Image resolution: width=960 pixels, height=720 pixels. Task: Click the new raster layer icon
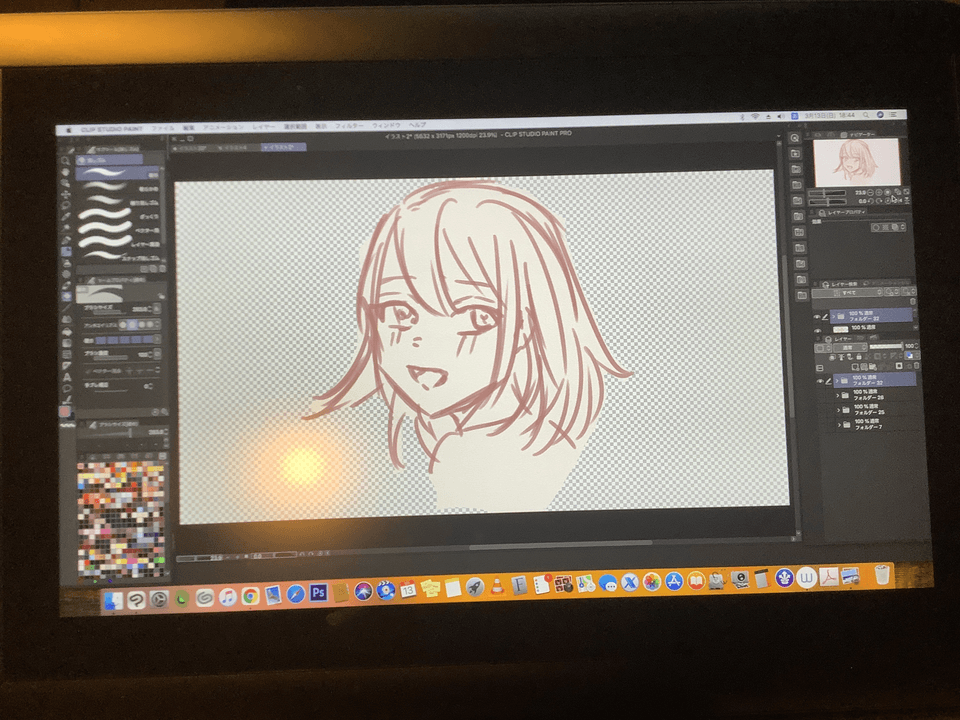point(855,365)
